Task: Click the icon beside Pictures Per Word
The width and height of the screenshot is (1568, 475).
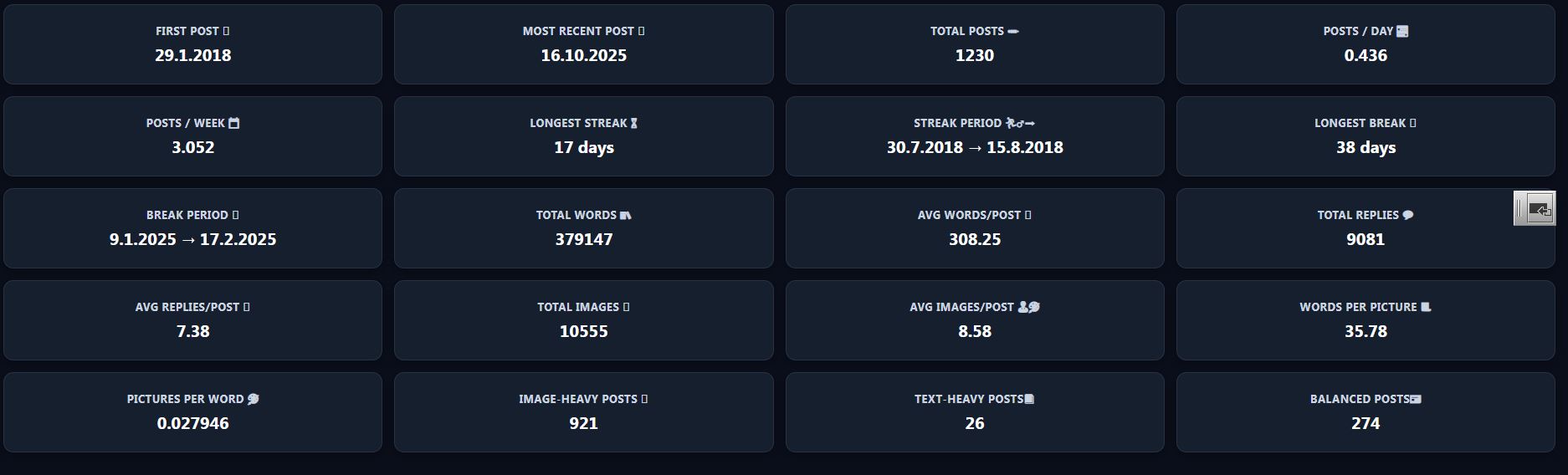Action: click(x=253, y=399)
